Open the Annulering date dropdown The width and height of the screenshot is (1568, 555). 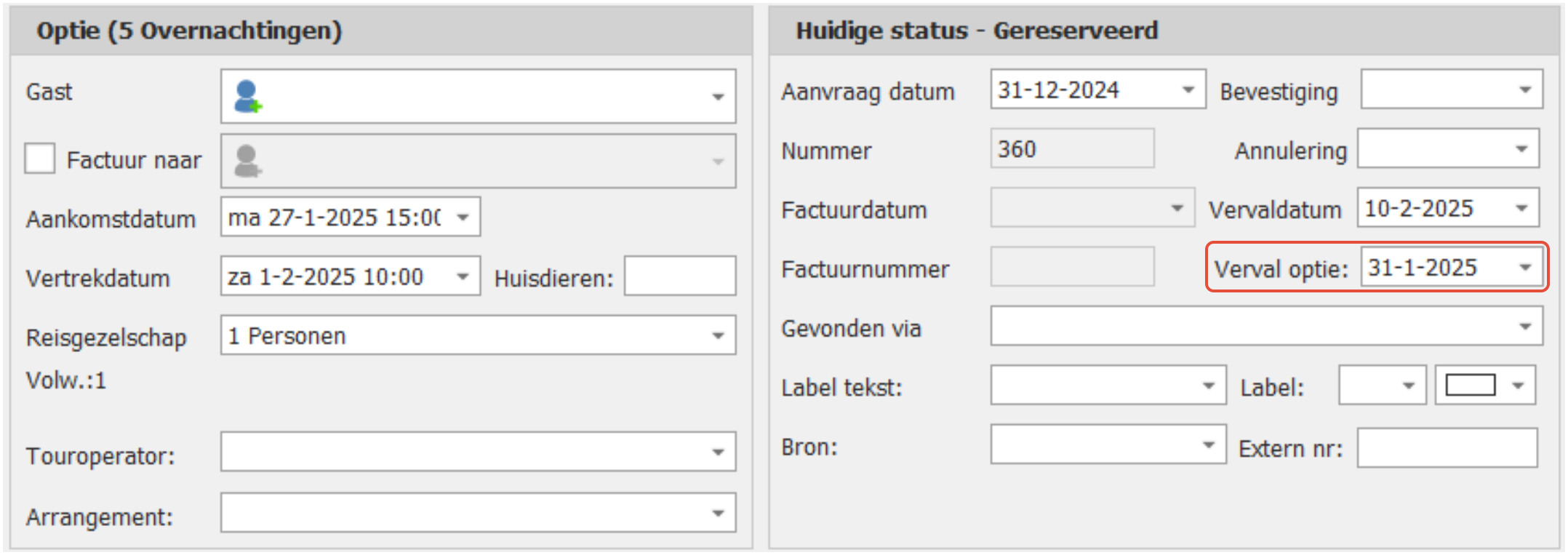tap(1521, 150)
